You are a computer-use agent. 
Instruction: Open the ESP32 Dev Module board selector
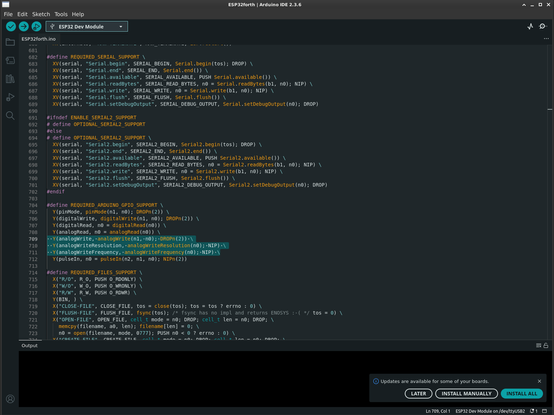tap(87, 26)
